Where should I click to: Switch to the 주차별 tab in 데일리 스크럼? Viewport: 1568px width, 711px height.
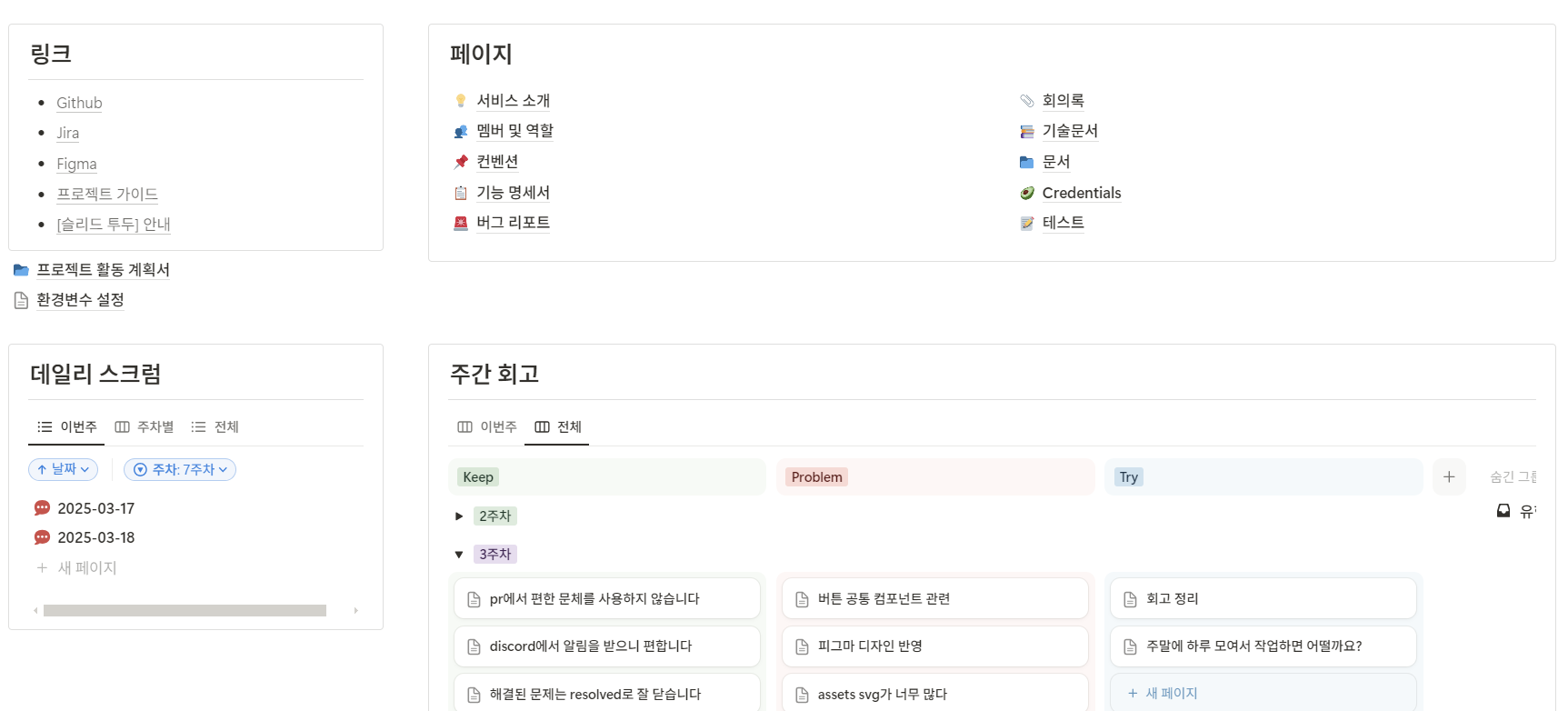(145, 427)
